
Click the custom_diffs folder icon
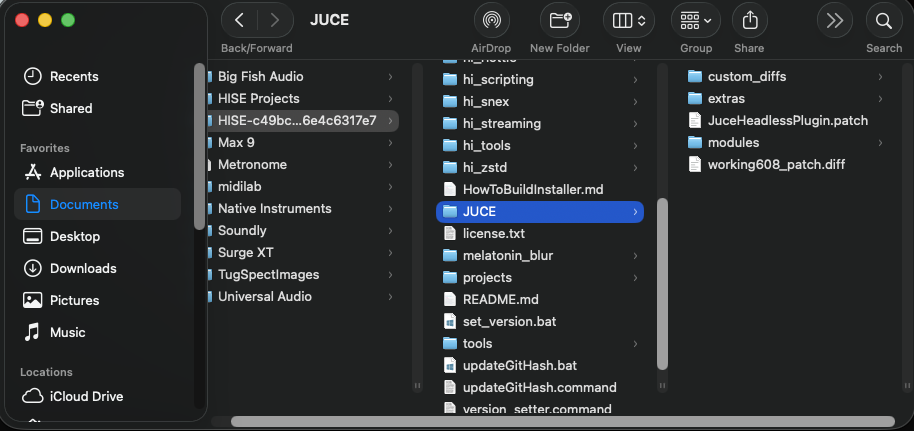[x=695, y=76]
